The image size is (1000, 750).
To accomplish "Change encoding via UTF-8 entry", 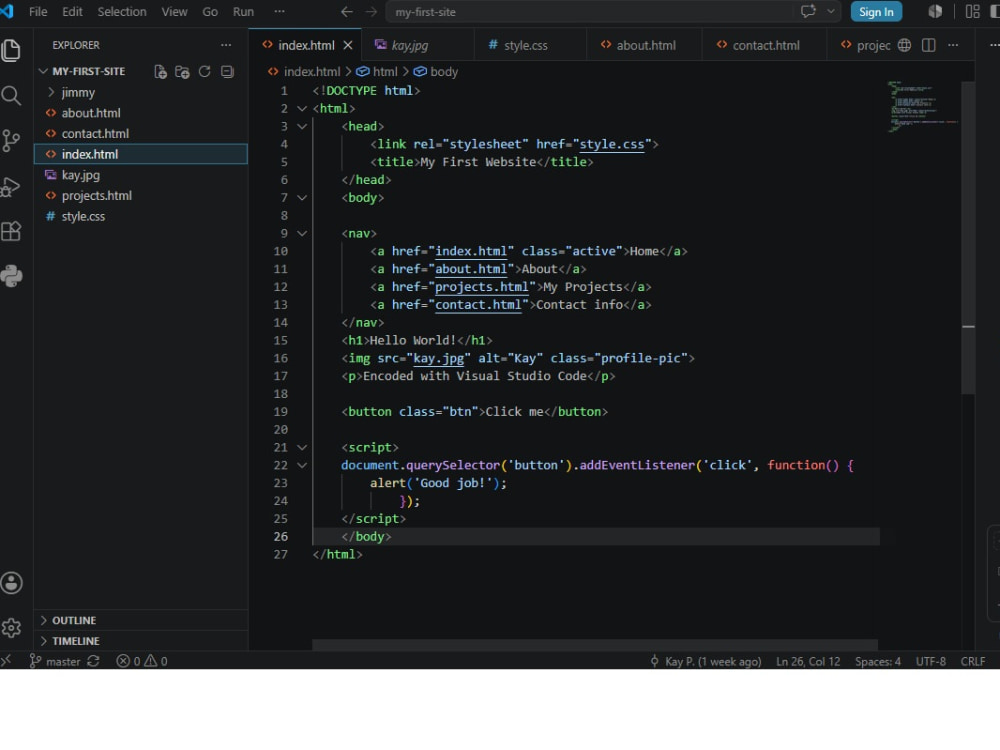I will [x=930, y=661].
